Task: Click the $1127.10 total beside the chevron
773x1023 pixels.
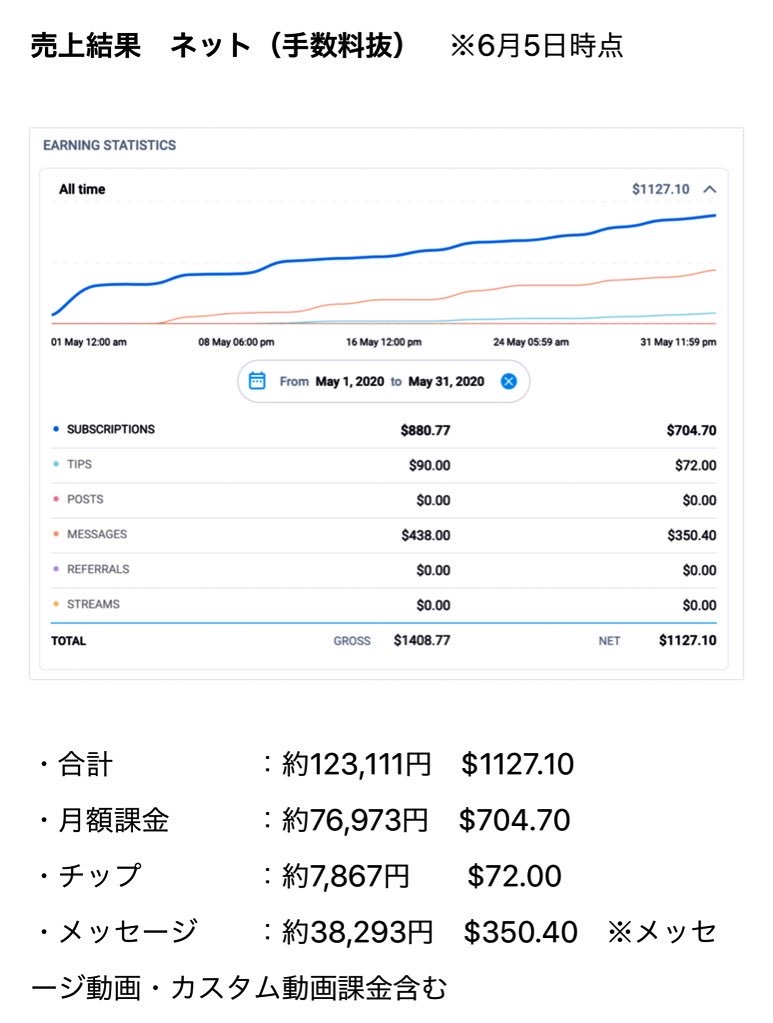Action: [x=660, y=189]
